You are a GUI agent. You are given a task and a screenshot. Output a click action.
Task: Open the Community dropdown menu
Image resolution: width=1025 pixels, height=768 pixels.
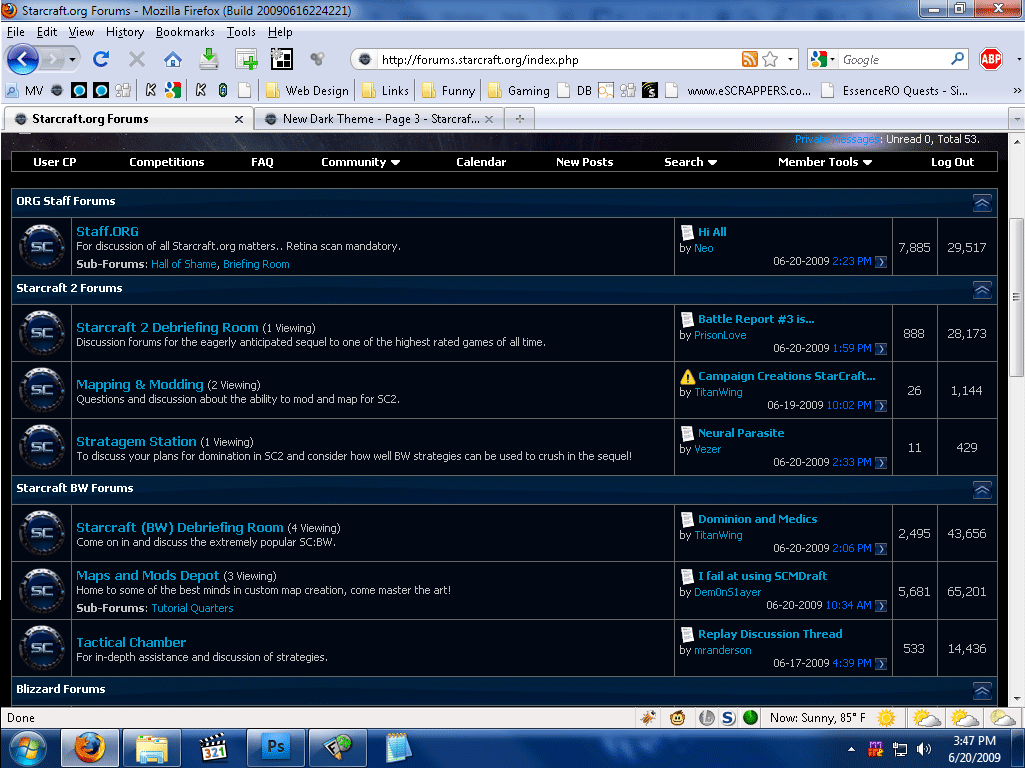(360, 162)
